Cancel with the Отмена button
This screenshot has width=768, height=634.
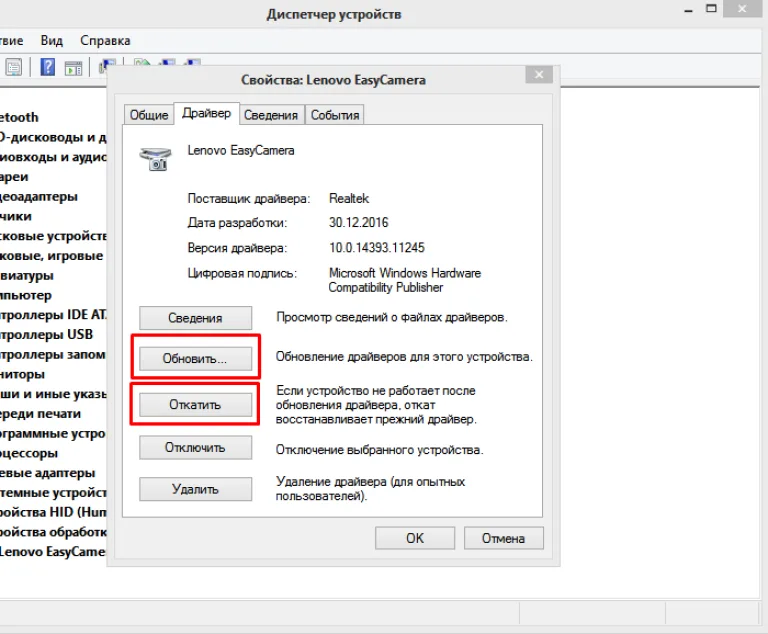coord(504,538)
